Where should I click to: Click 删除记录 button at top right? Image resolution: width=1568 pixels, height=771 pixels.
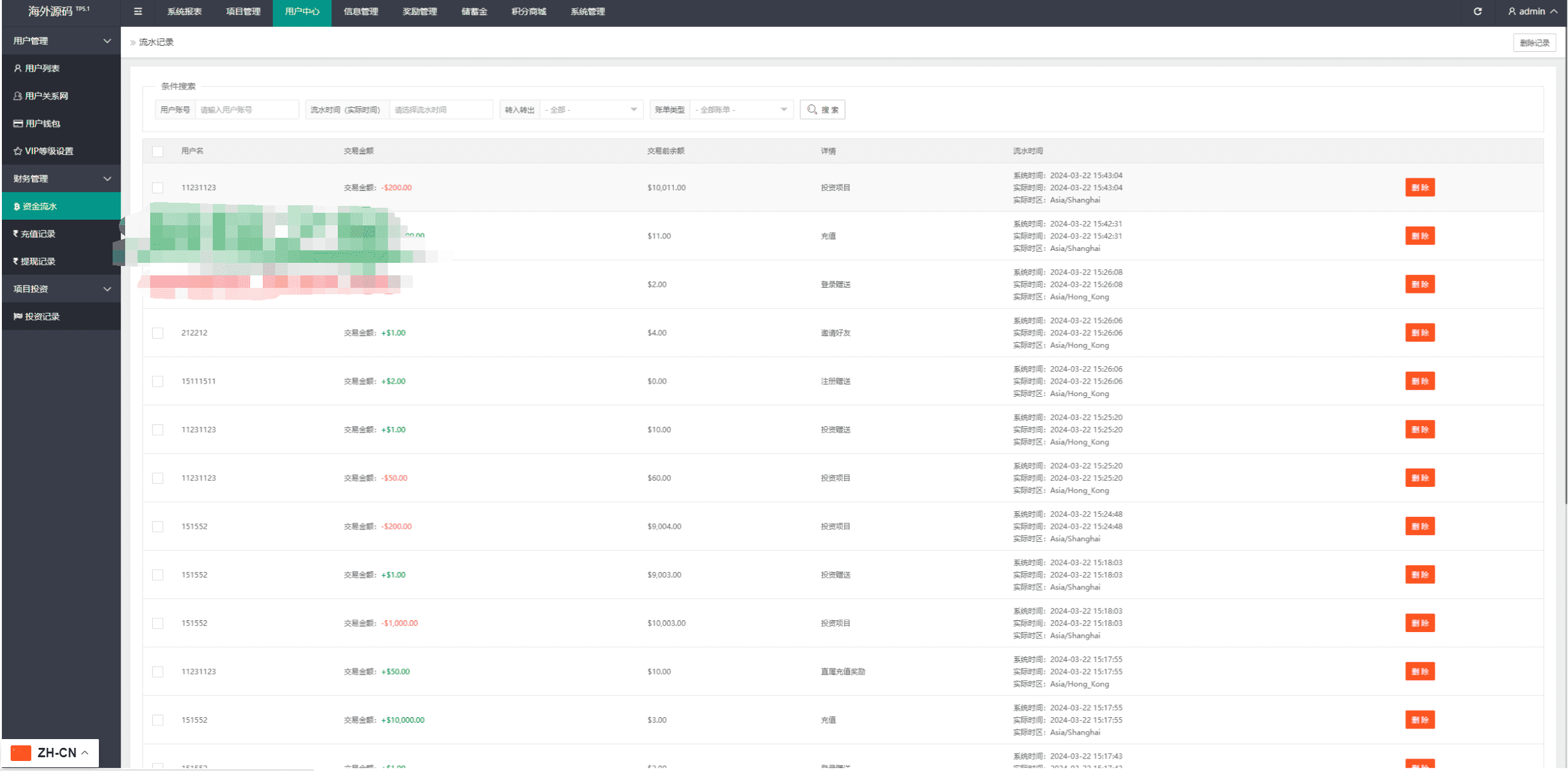coord(1534,43)
